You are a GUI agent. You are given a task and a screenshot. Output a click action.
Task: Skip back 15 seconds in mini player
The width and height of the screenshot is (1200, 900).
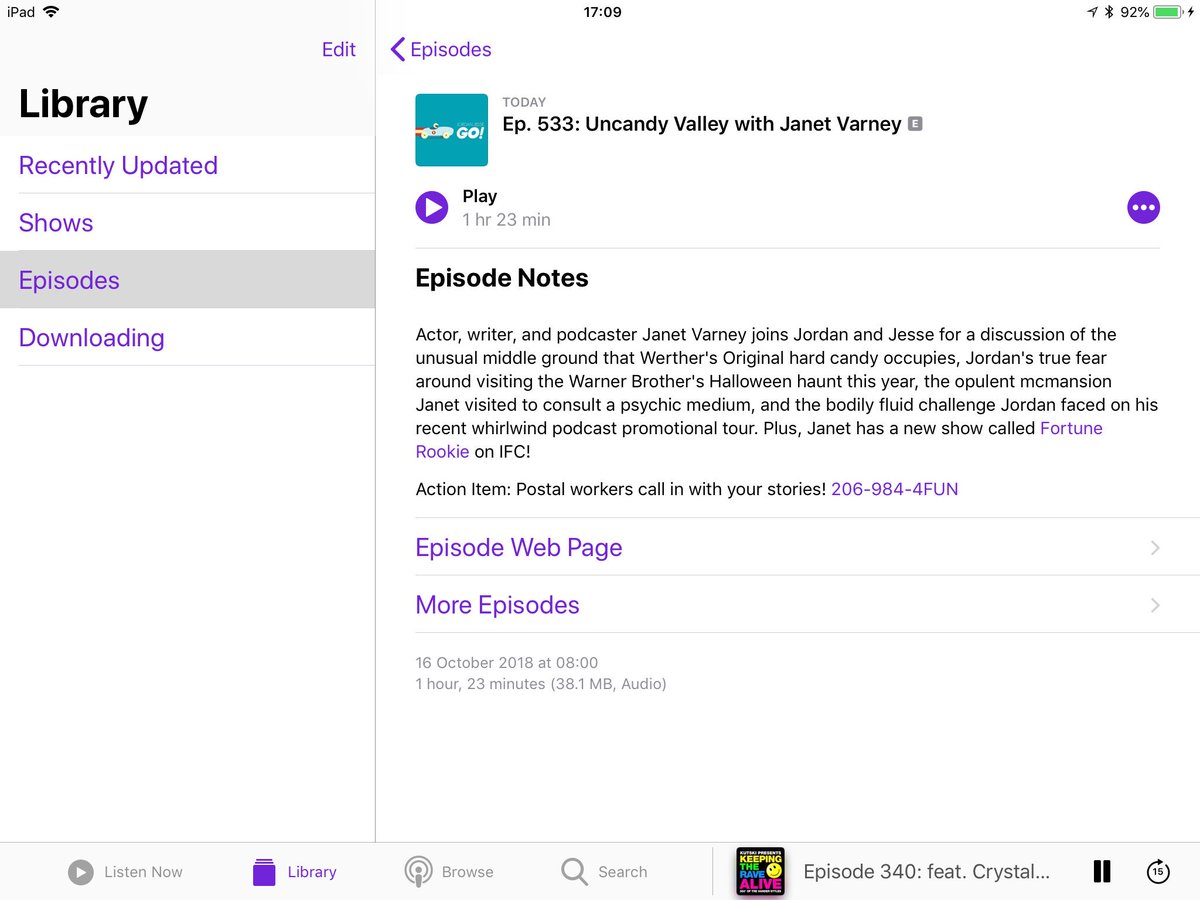click(1158, 872)
